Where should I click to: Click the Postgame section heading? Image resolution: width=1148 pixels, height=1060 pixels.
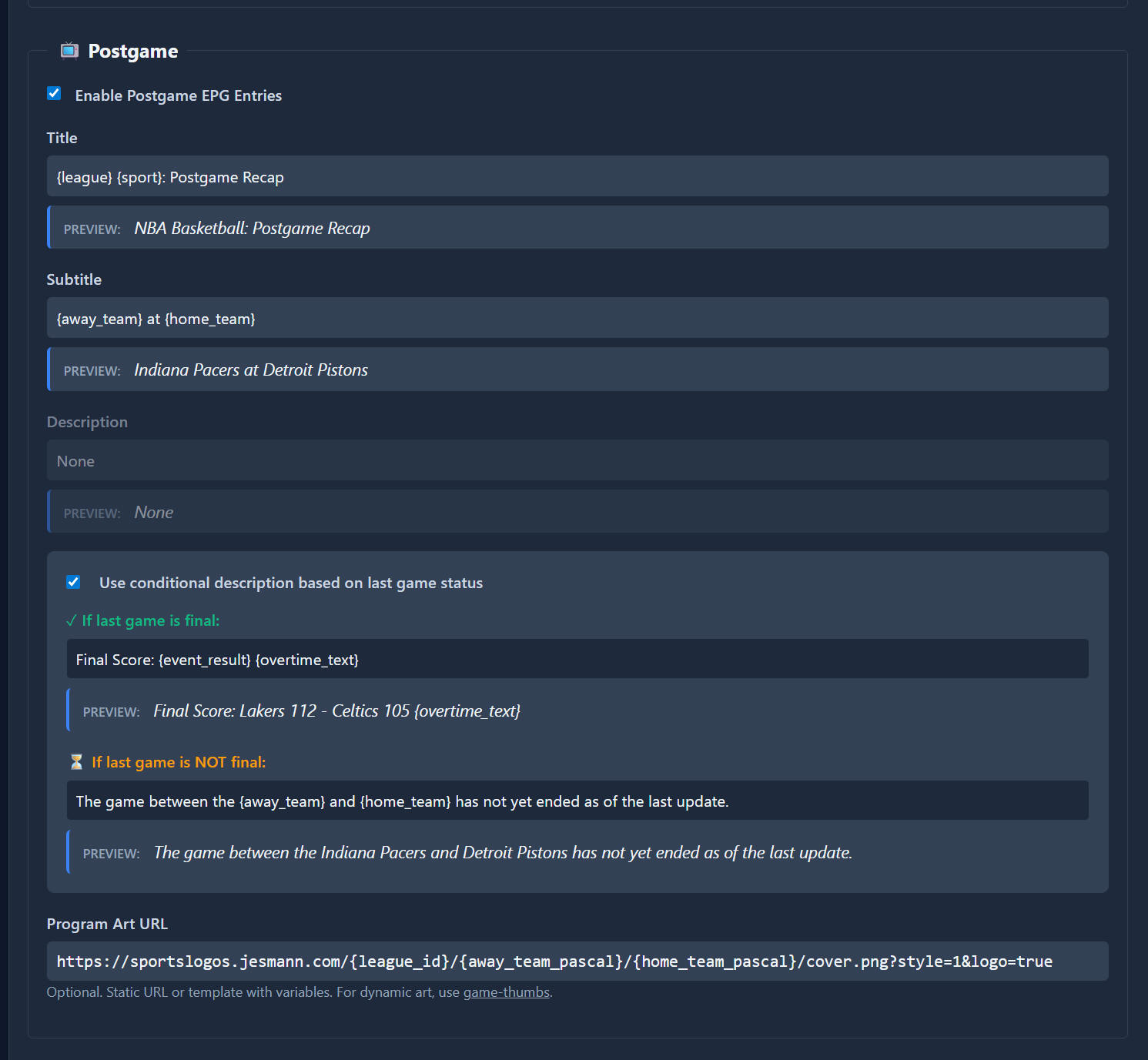click(x=132, y=52)
